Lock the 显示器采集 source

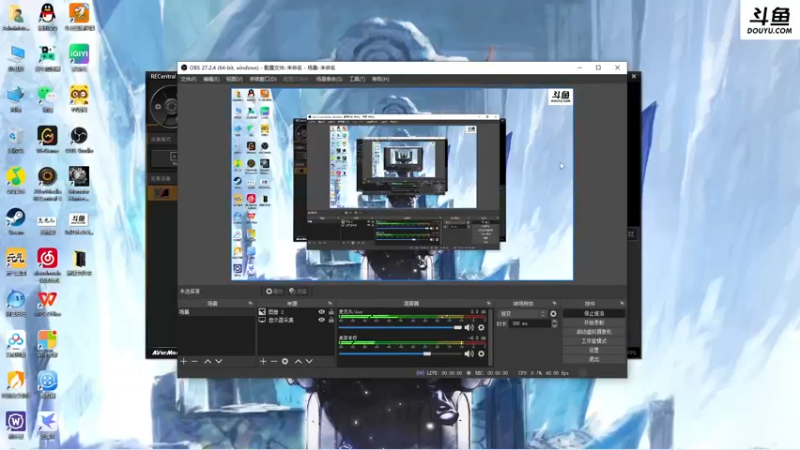click(x=331, y=320)
